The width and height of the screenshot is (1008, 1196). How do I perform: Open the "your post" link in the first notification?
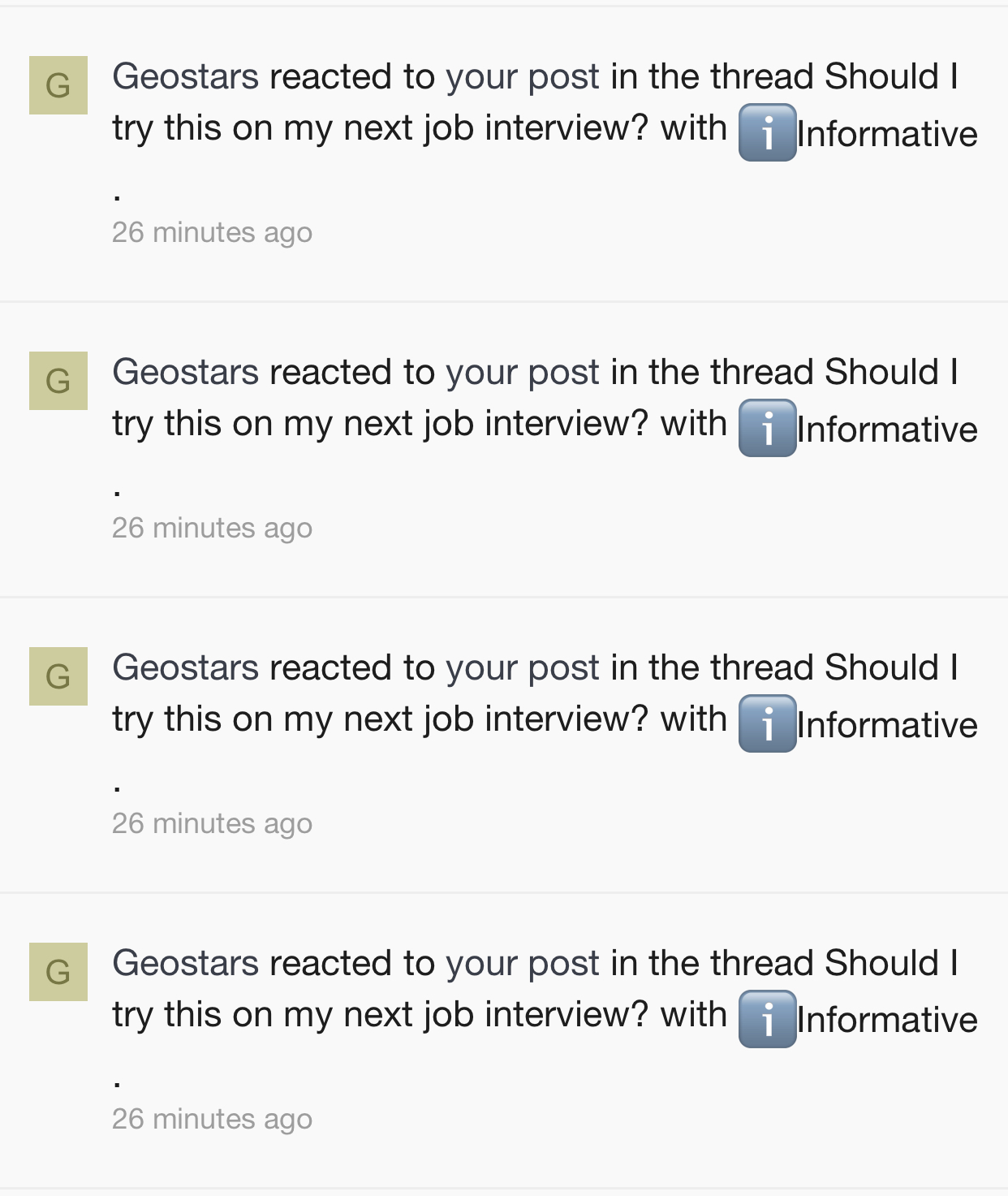point(523,79)
